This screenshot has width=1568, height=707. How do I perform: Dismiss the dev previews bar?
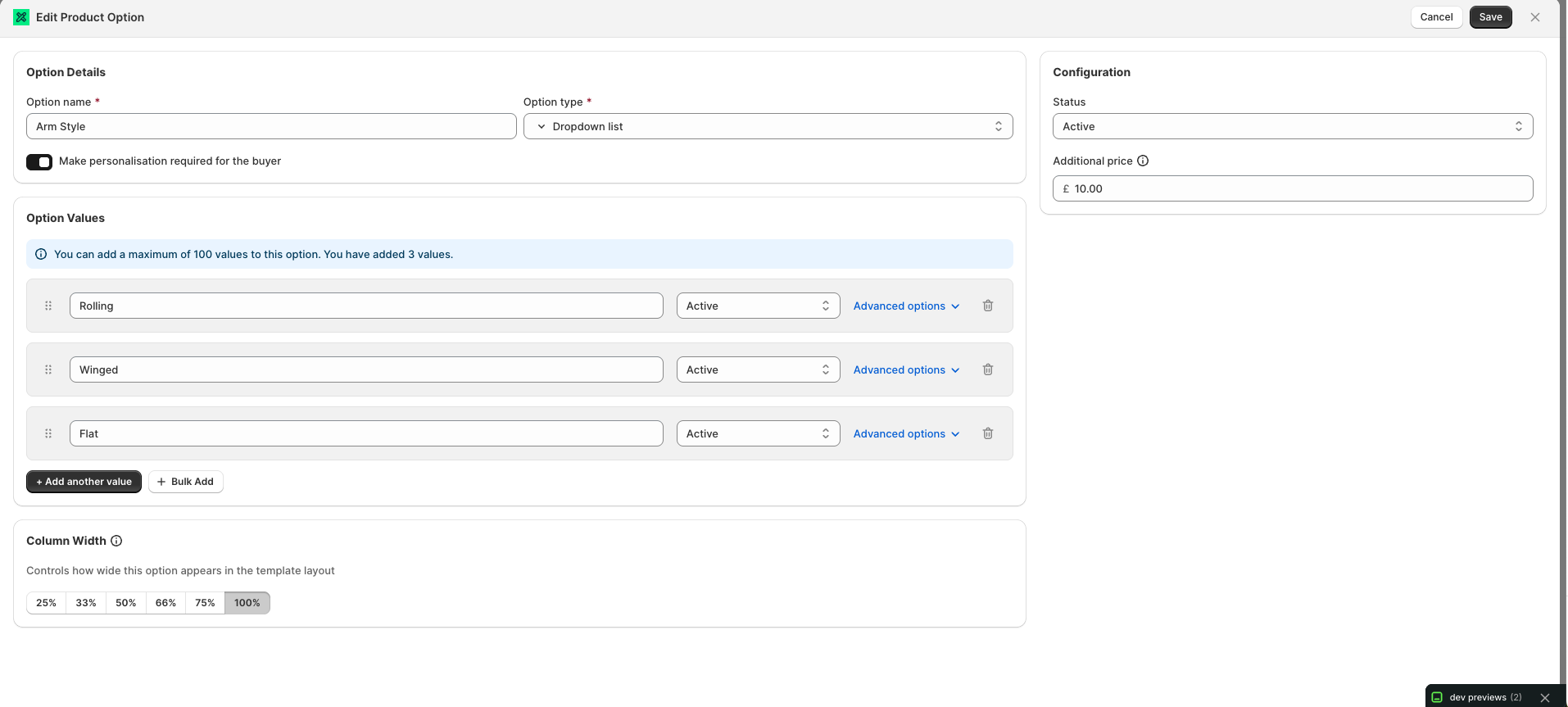[1545, 697]
